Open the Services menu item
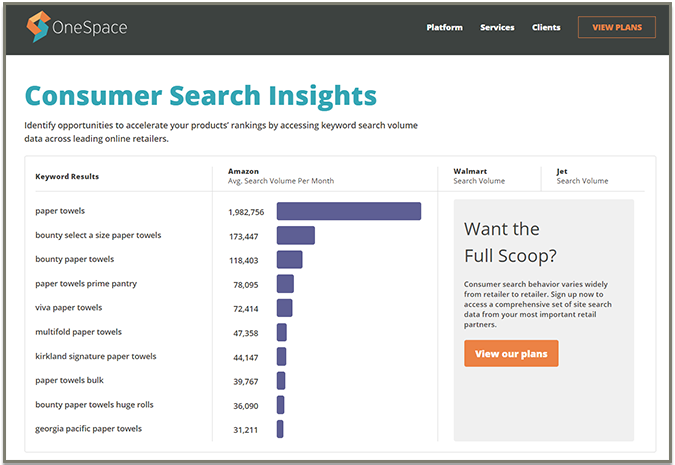The image size is (675, 465). 497,28
